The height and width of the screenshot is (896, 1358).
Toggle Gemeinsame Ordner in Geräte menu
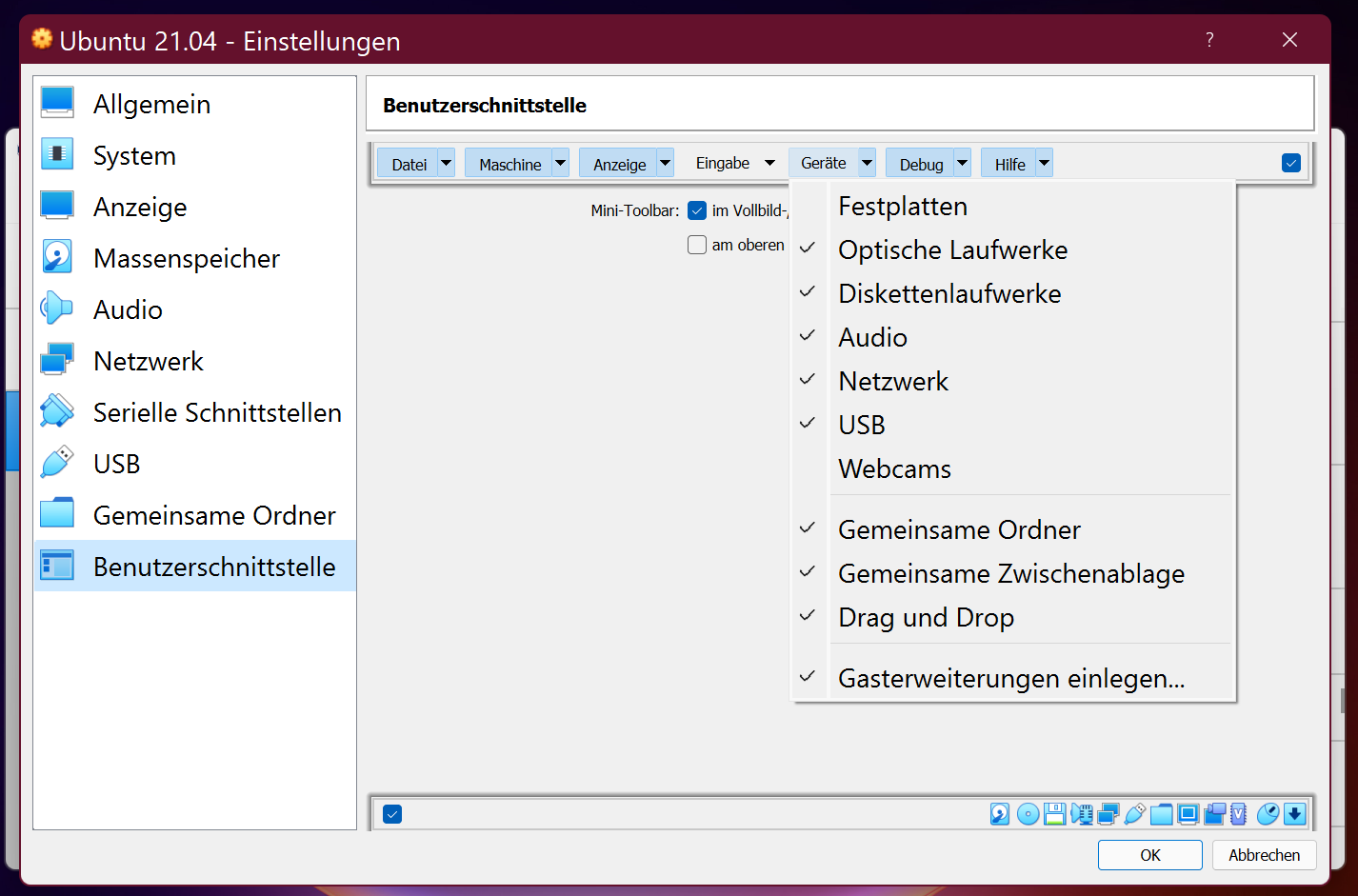point(1013,529)
